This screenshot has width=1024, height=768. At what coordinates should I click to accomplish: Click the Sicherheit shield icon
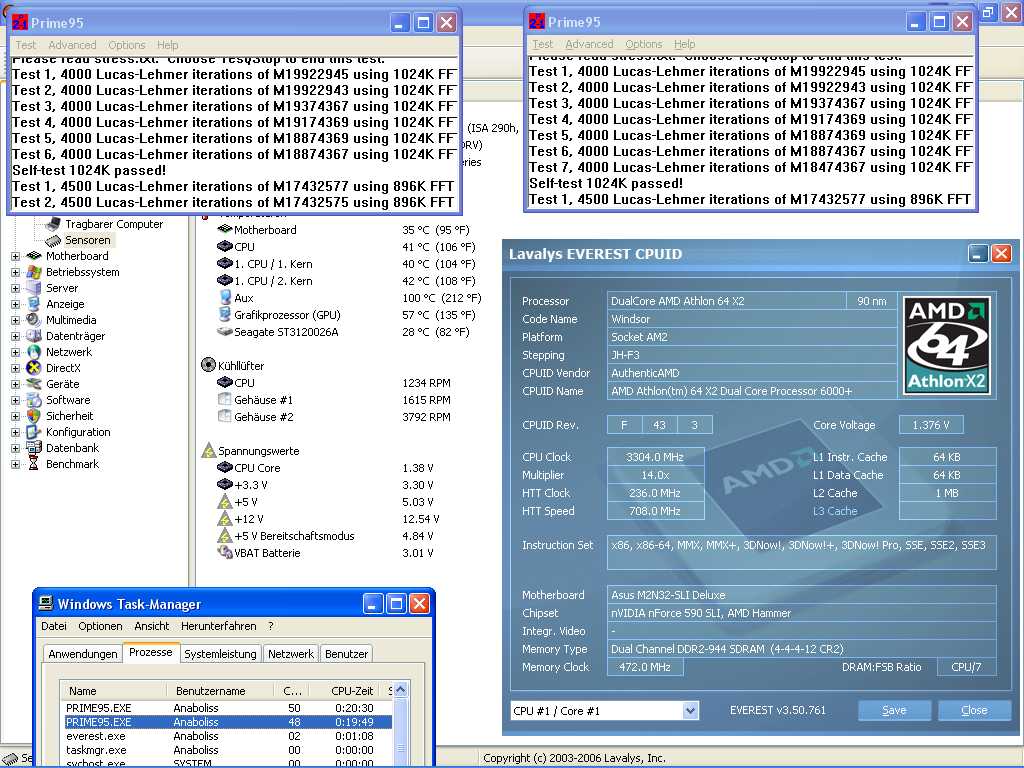[34, 415]
